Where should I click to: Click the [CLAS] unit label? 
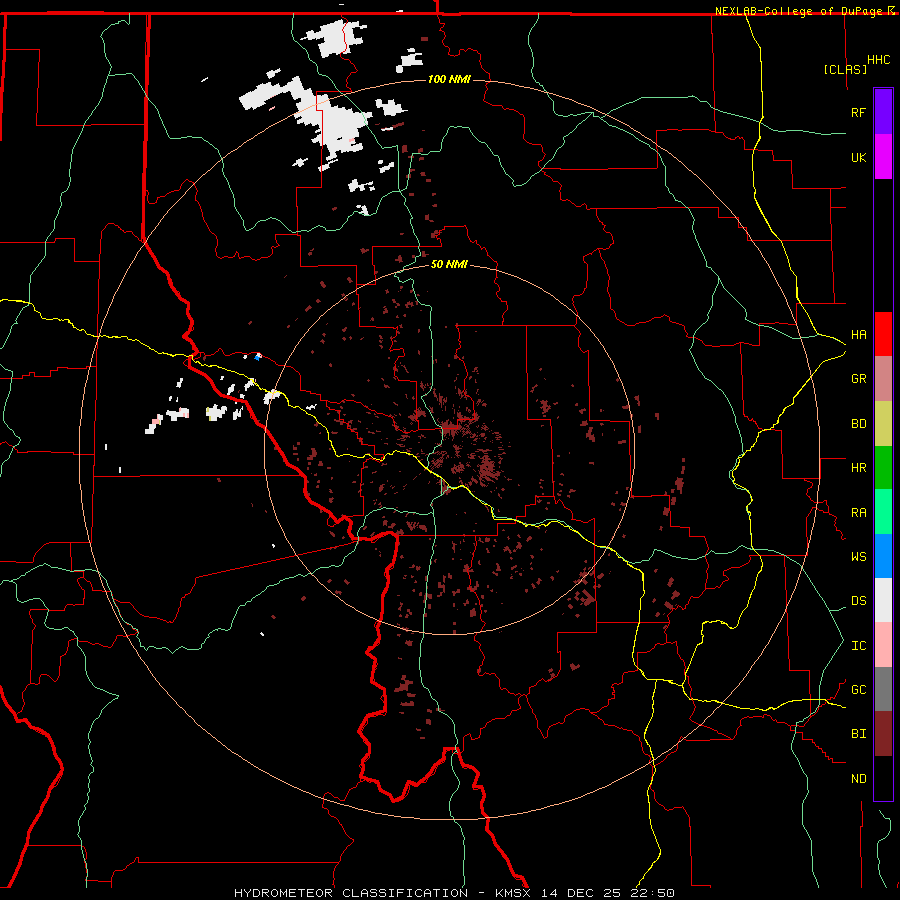click(845, 69)
